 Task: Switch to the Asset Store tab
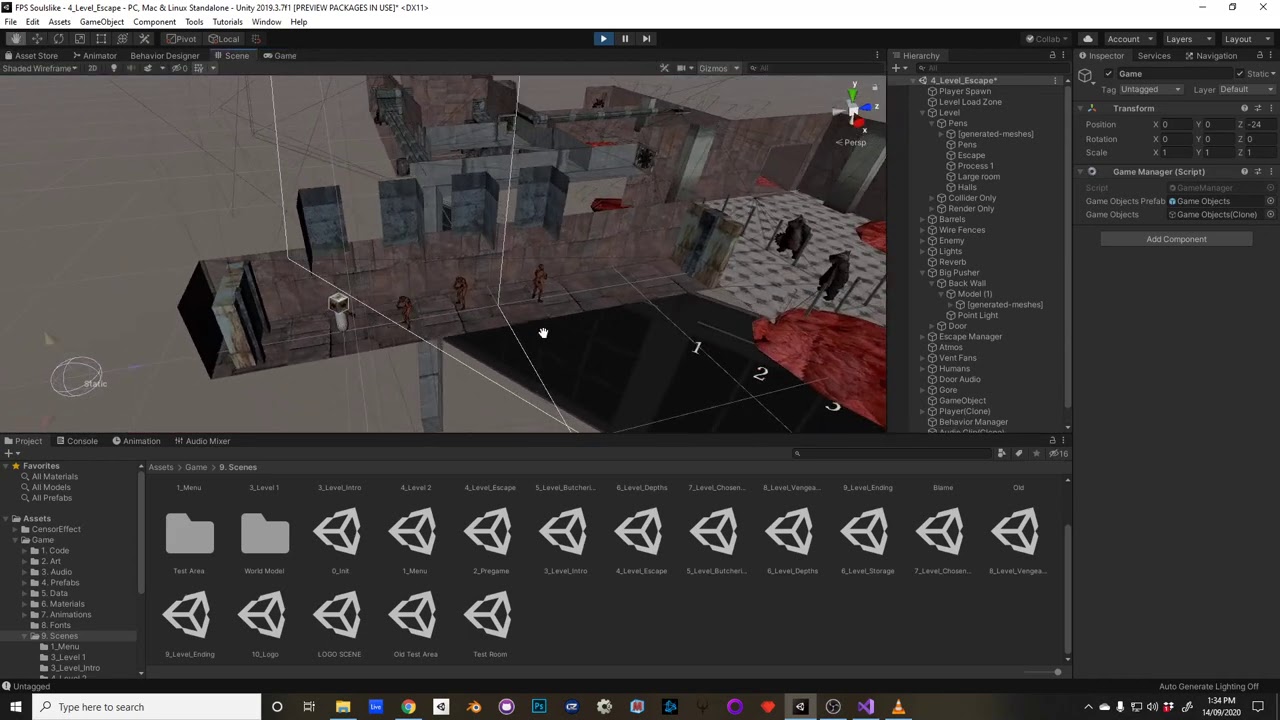31,56
